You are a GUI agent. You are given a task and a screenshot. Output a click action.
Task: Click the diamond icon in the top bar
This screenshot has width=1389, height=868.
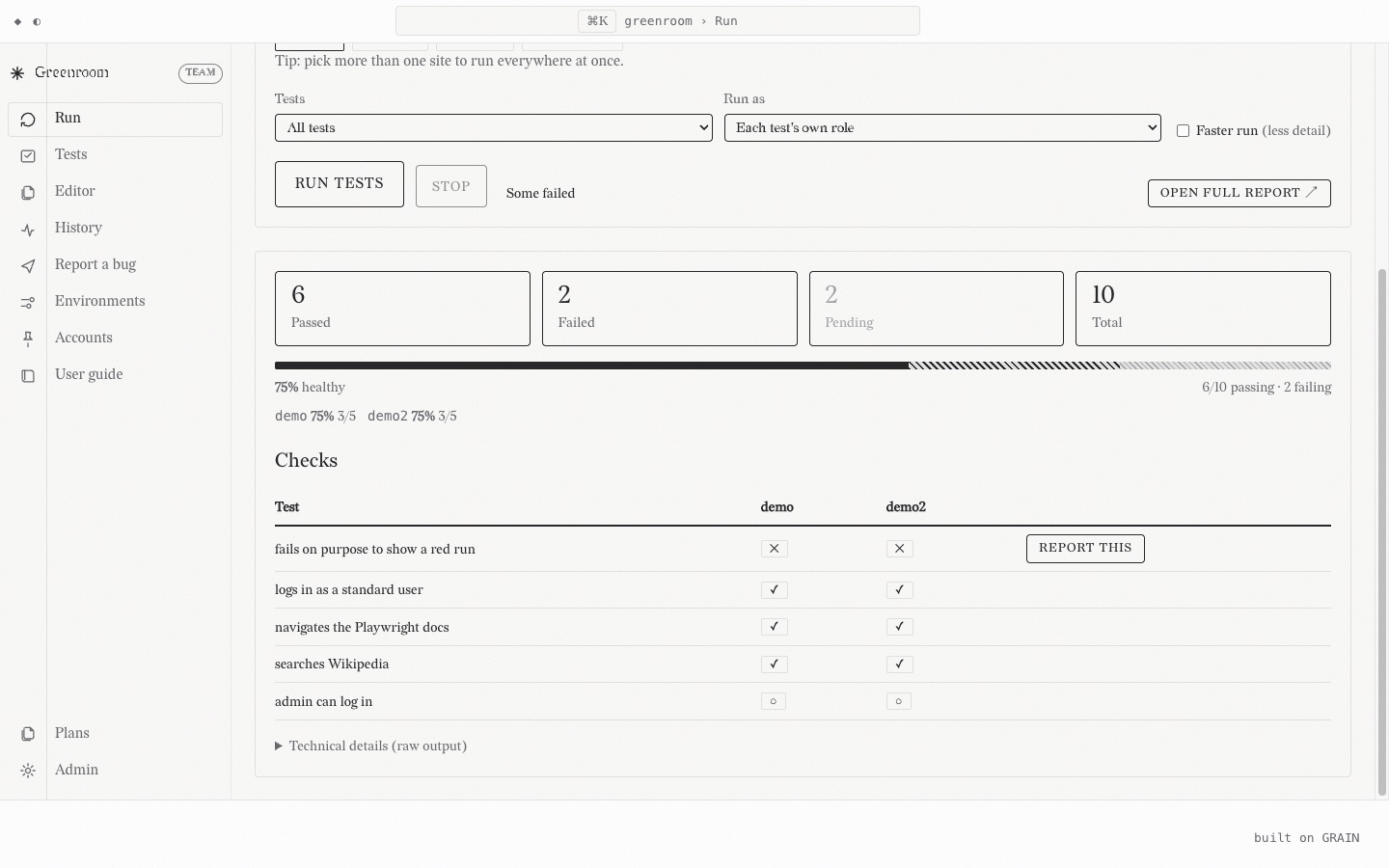point(17,21)
